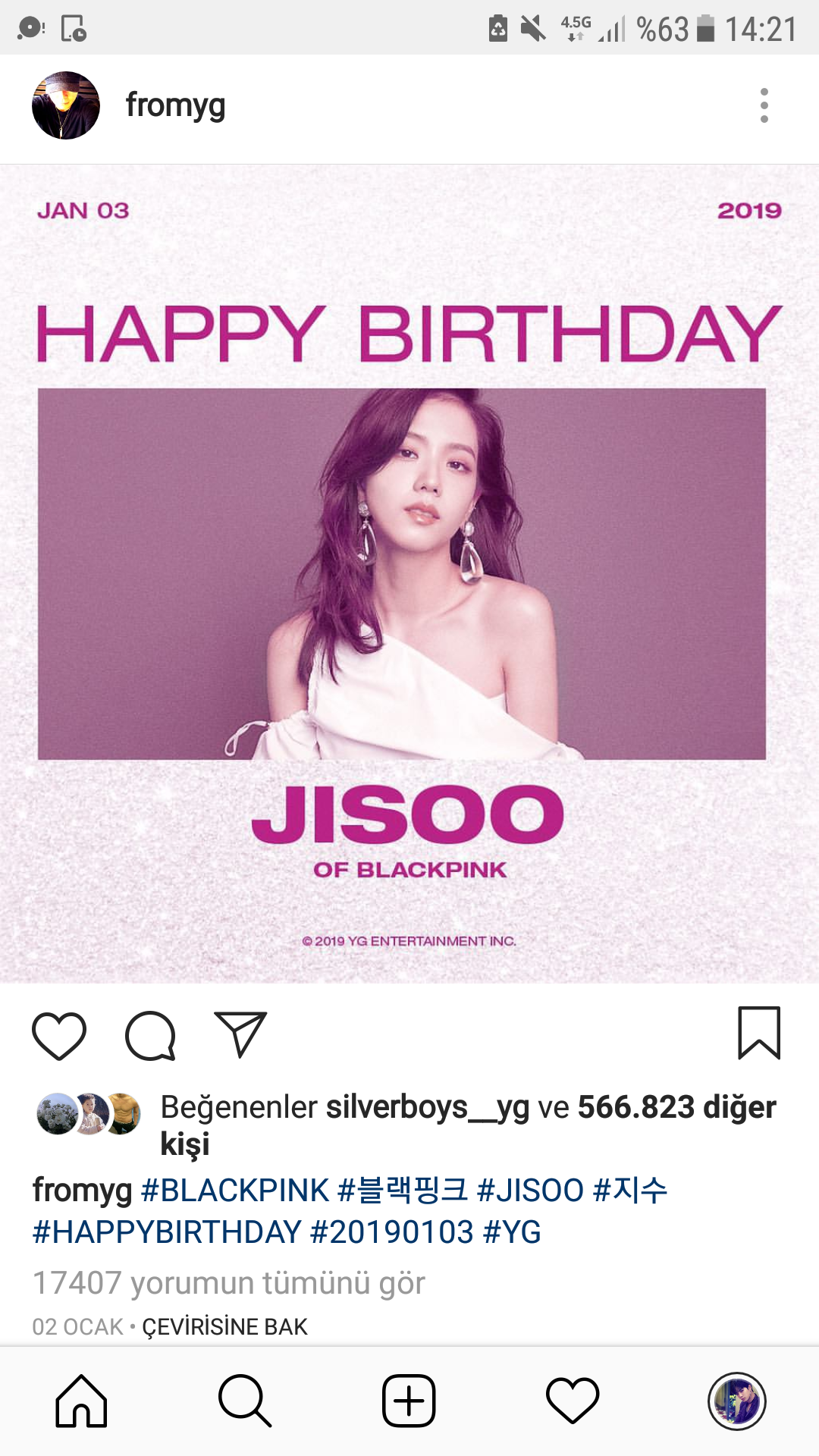This screenshot has height=1456, width=819.
Task: Open comments via speech bubble icon
Action: tap(150, 1035)
